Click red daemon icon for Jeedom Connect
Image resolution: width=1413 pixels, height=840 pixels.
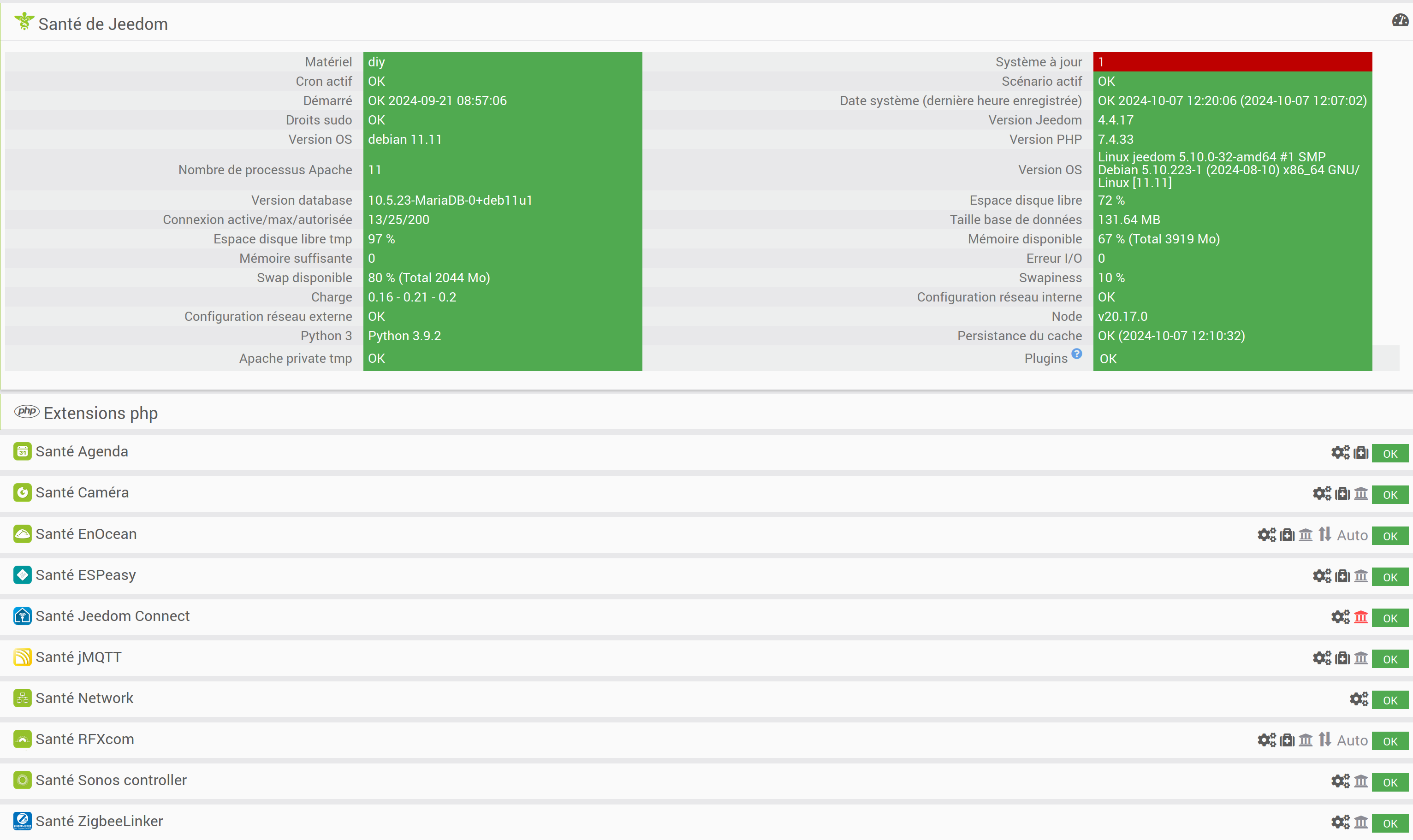(1360, 617)
